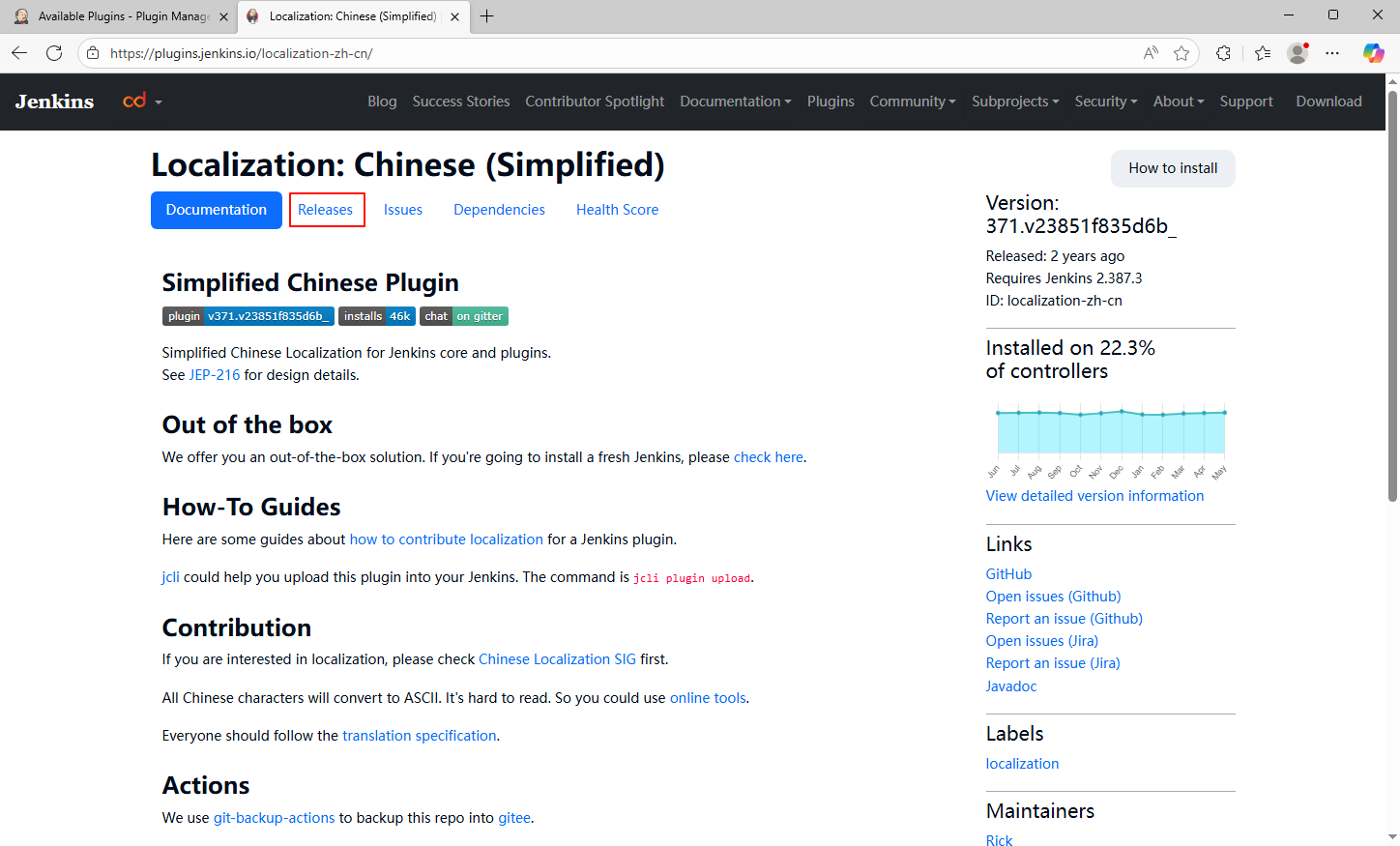Open the translation specification link
Viewport: 1400px width, 846px height.
coord(420,736)
